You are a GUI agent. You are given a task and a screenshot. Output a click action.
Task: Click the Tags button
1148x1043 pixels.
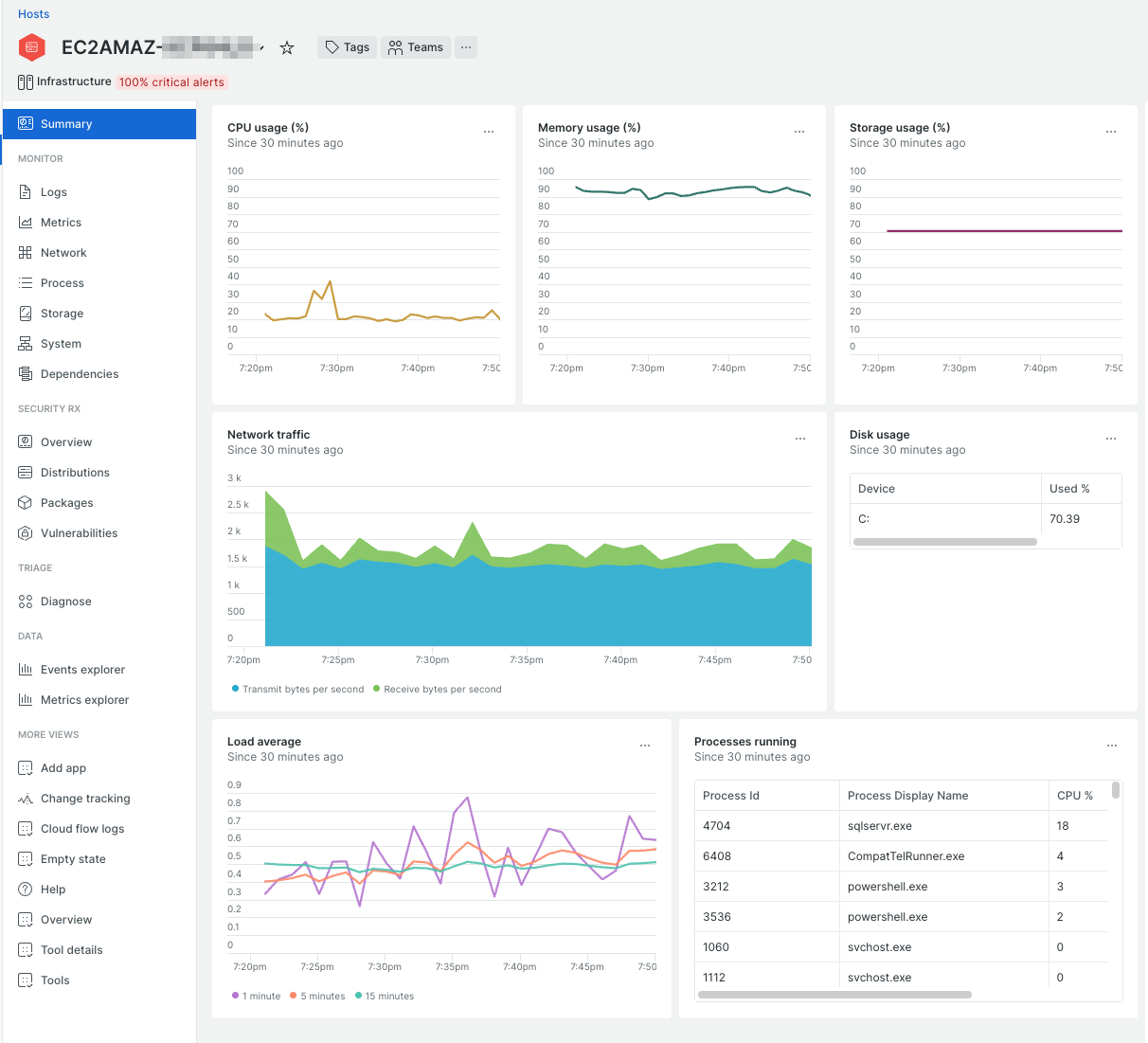[x=347, y=47]
